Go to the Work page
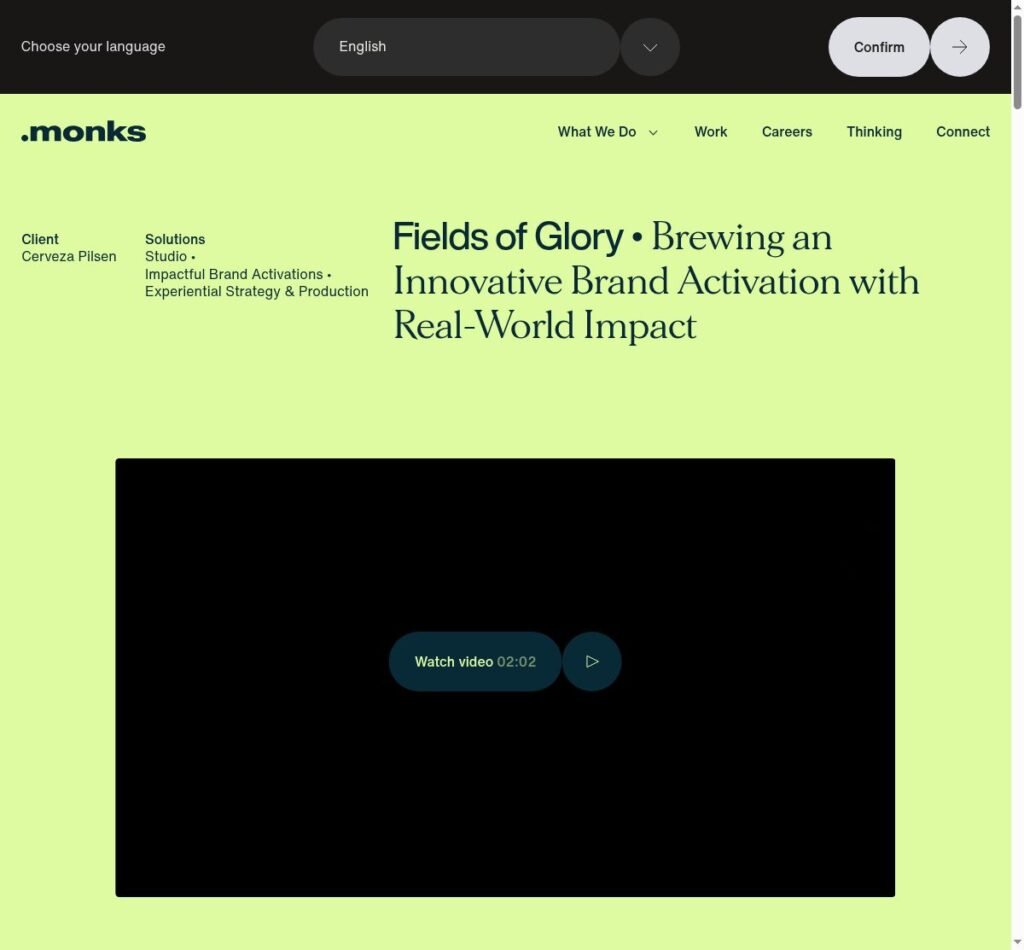The image size is (1024, 950). pos(711,132)
